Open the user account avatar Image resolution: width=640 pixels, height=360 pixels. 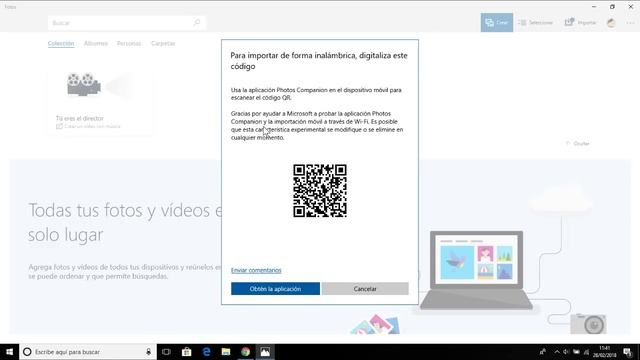point(611,23)
